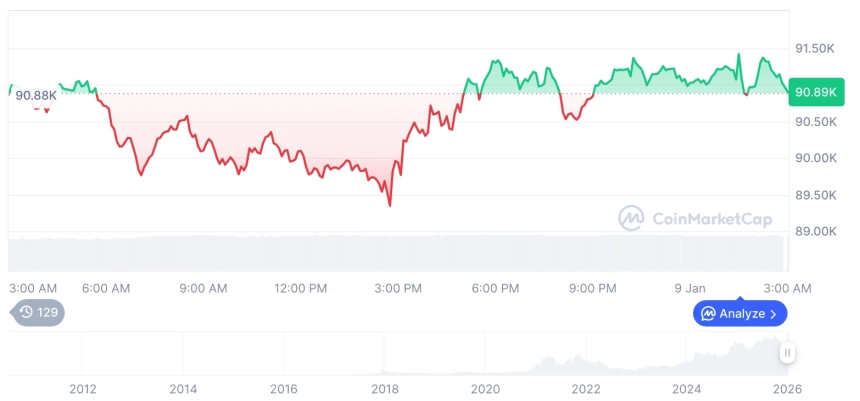Viewport: 860px width, 401px height.
Task: Click the lowest red dip on price chart
Action: [389, 205]
